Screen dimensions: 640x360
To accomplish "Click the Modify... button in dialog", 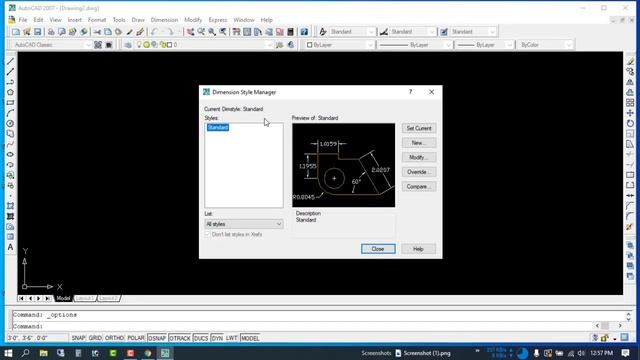I will (419, 158).
